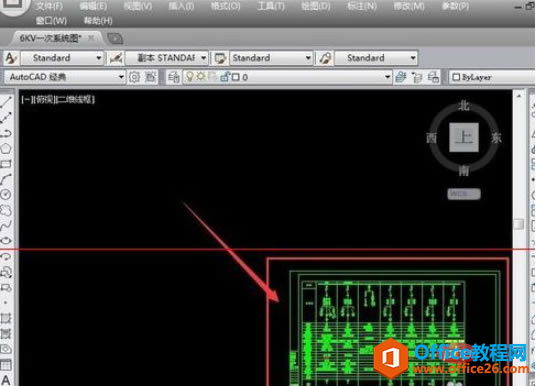Open the Layer Properties Manager
Image resolution: width=536 pixels, height=386 pixels.
(x=174, y=77)
